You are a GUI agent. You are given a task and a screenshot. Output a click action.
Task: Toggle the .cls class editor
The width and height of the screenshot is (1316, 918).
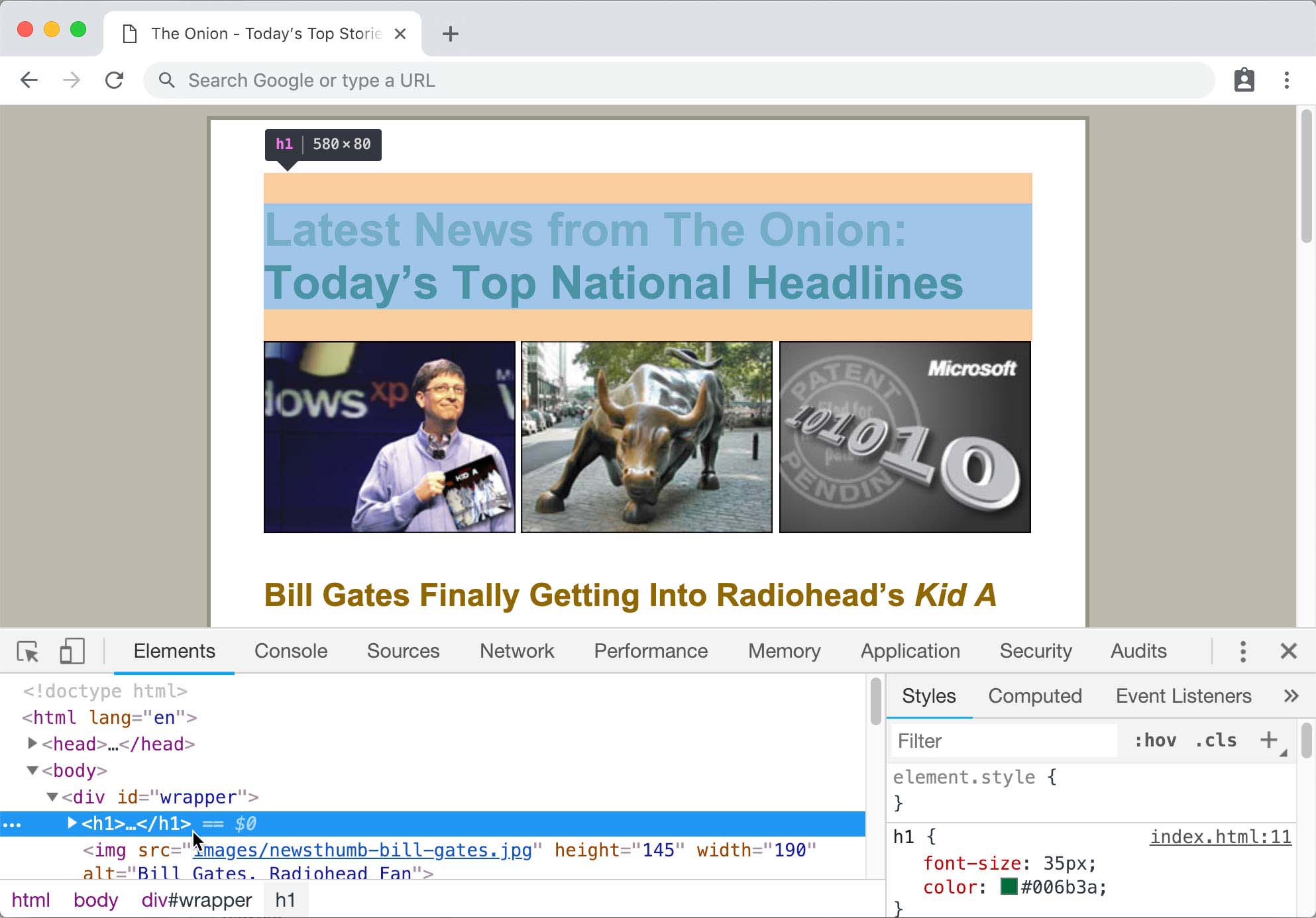point(1215,740)
